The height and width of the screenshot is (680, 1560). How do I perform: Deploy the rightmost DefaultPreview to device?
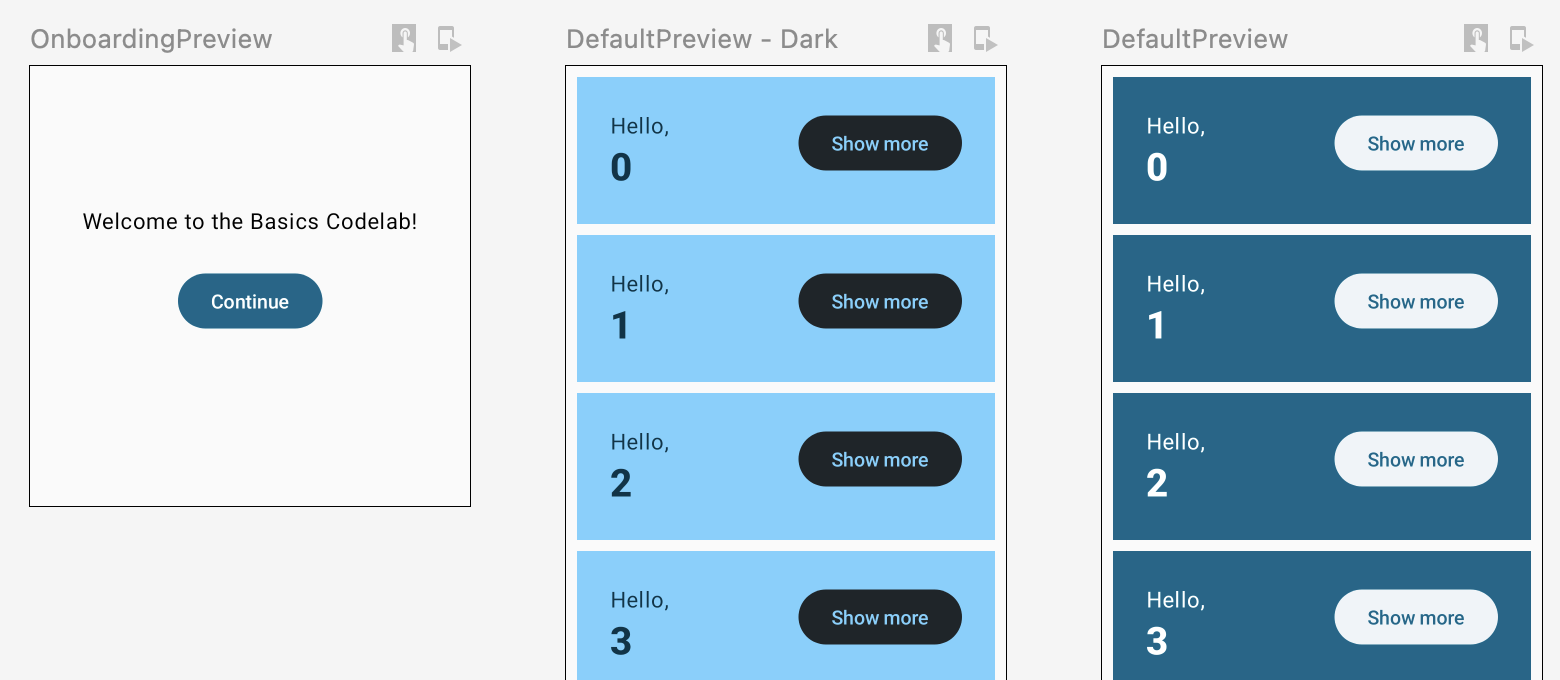(x=1521, y=39)
